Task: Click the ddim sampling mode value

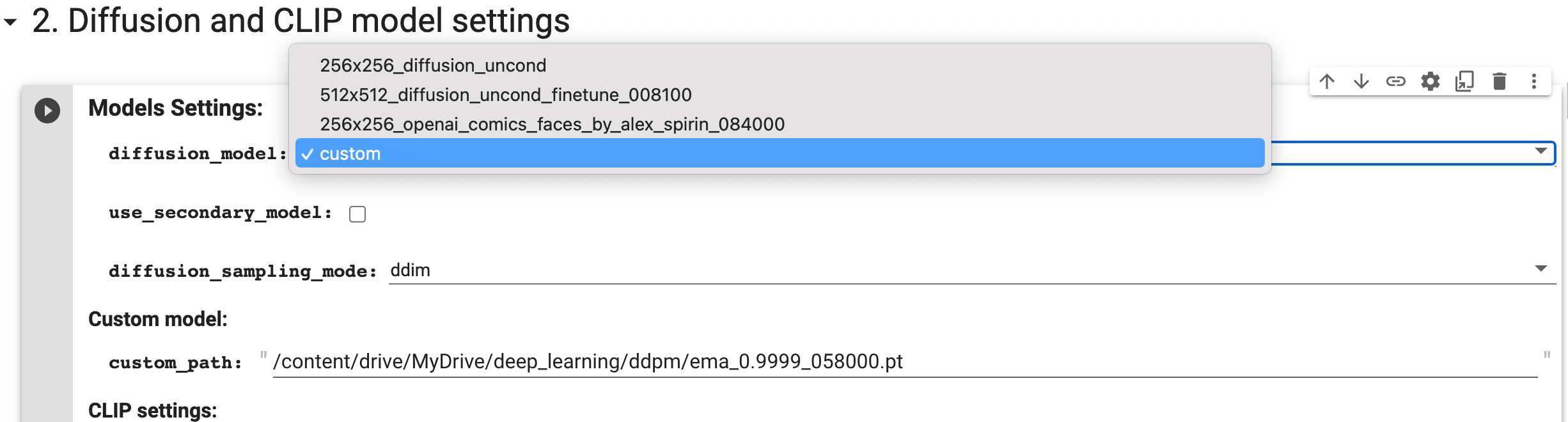Action: coord(411,270)
